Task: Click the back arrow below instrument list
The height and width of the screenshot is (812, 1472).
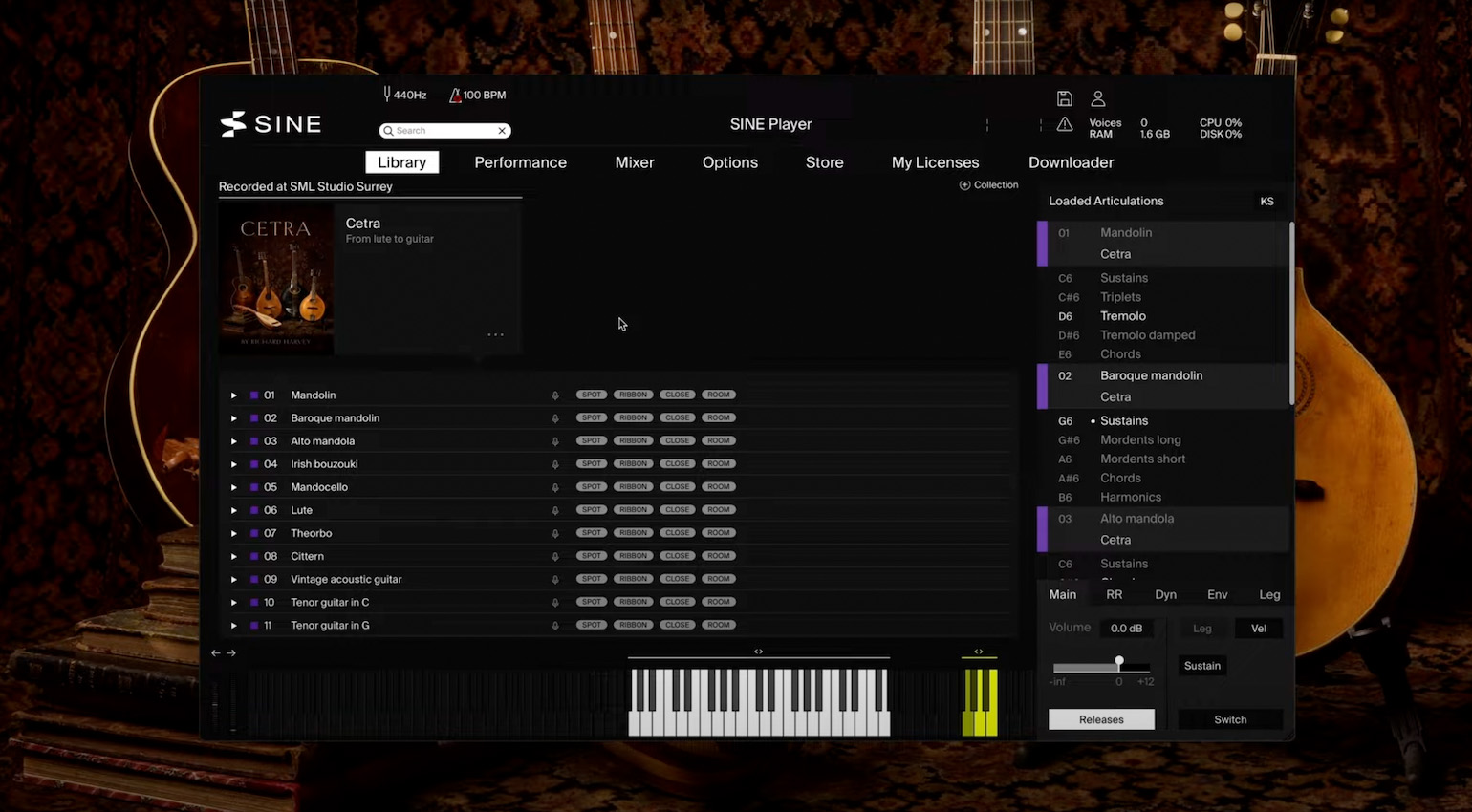Action: coord(215,653)
